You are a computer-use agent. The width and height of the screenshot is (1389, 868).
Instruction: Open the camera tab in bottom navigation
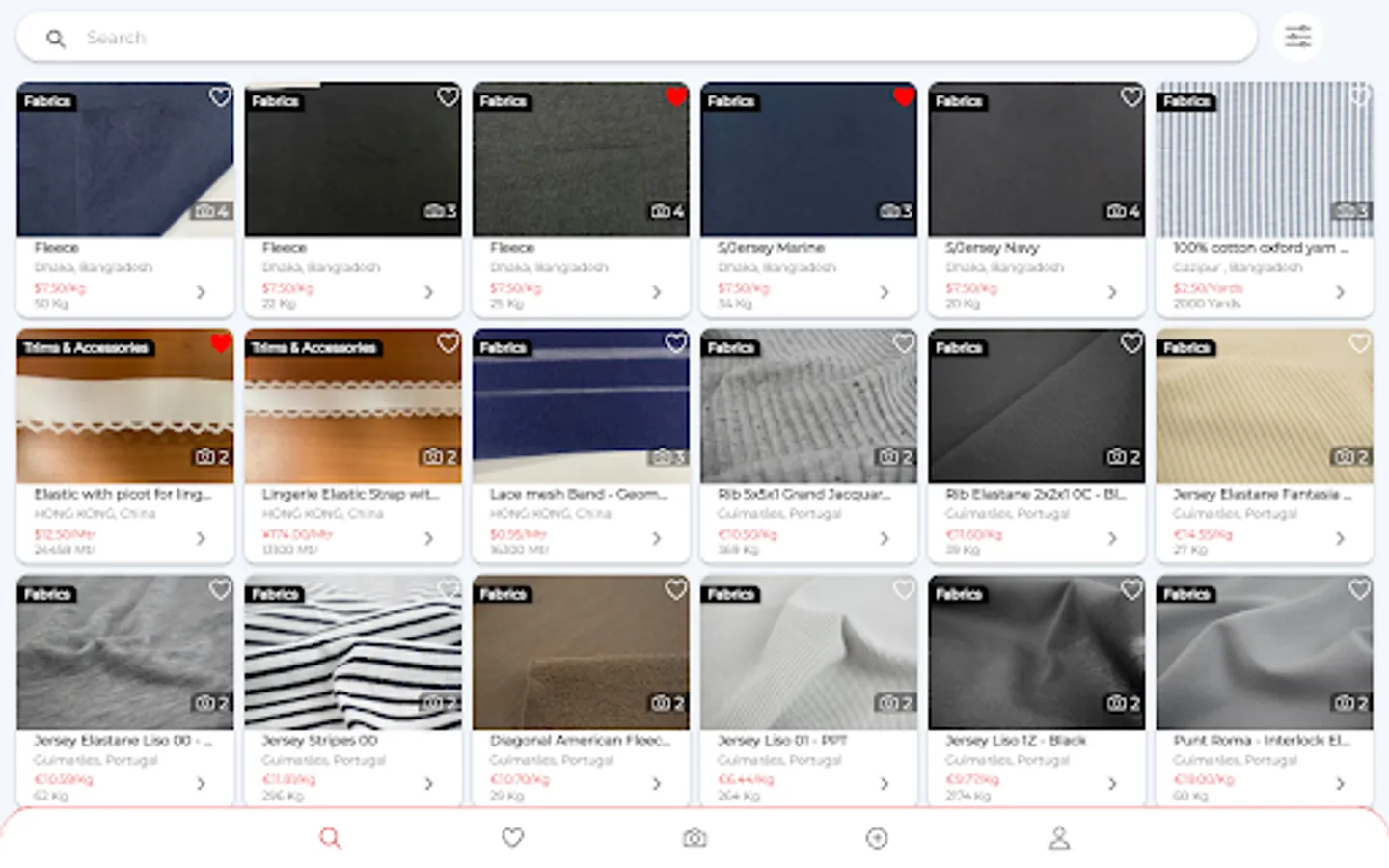[x=694, y=838]
